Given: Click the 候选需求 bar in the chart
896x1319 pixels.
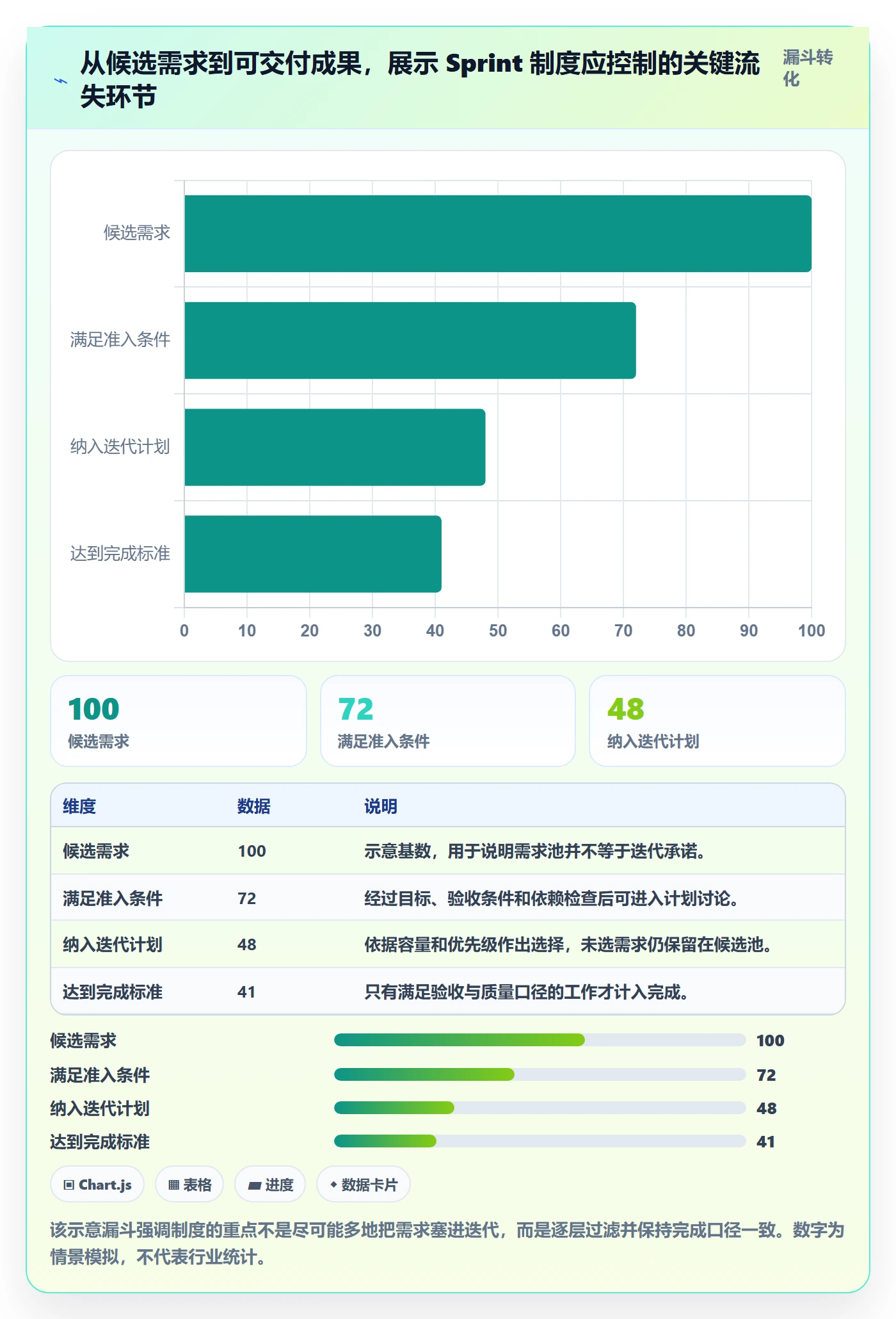Looking at the screenshot, I should coord(498,234).
